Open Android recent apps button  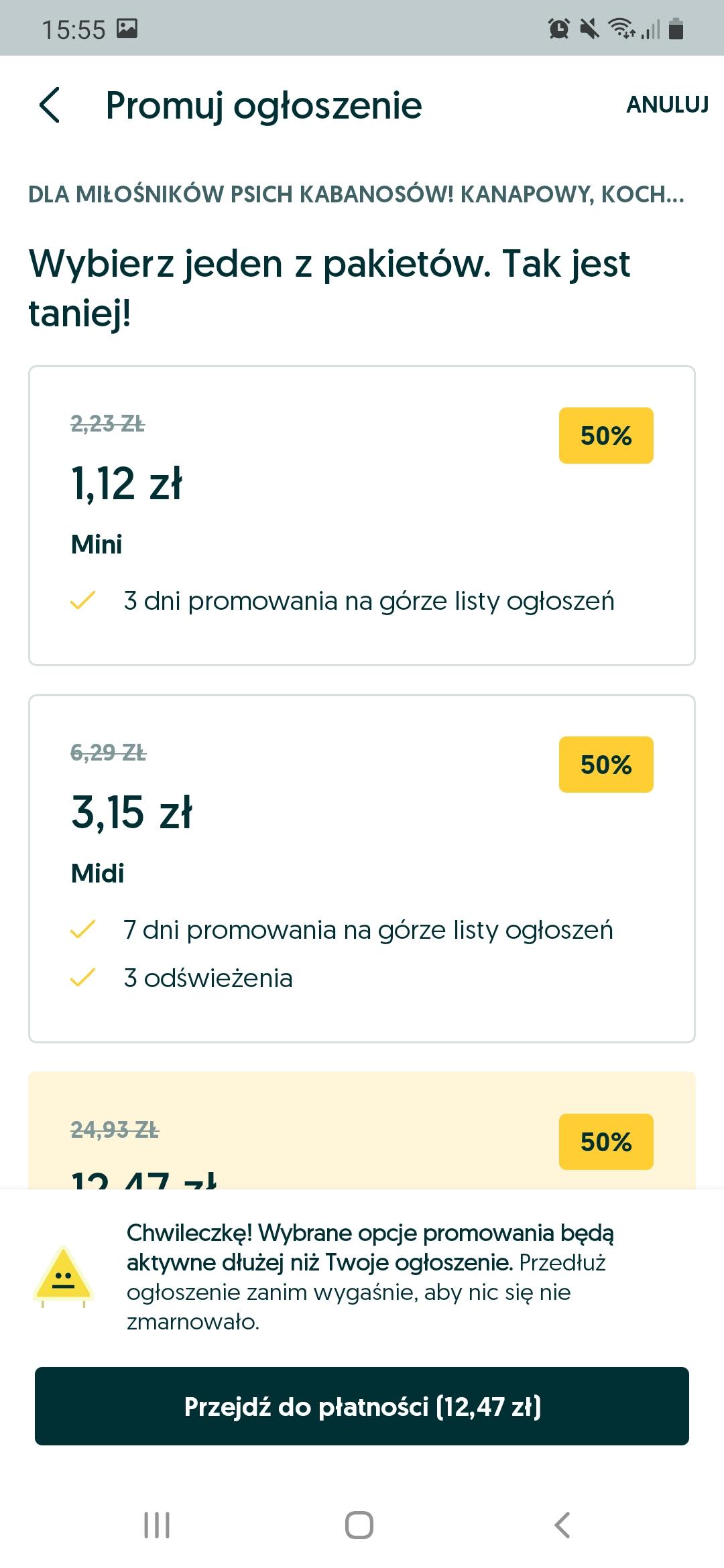coord(157,1525)
